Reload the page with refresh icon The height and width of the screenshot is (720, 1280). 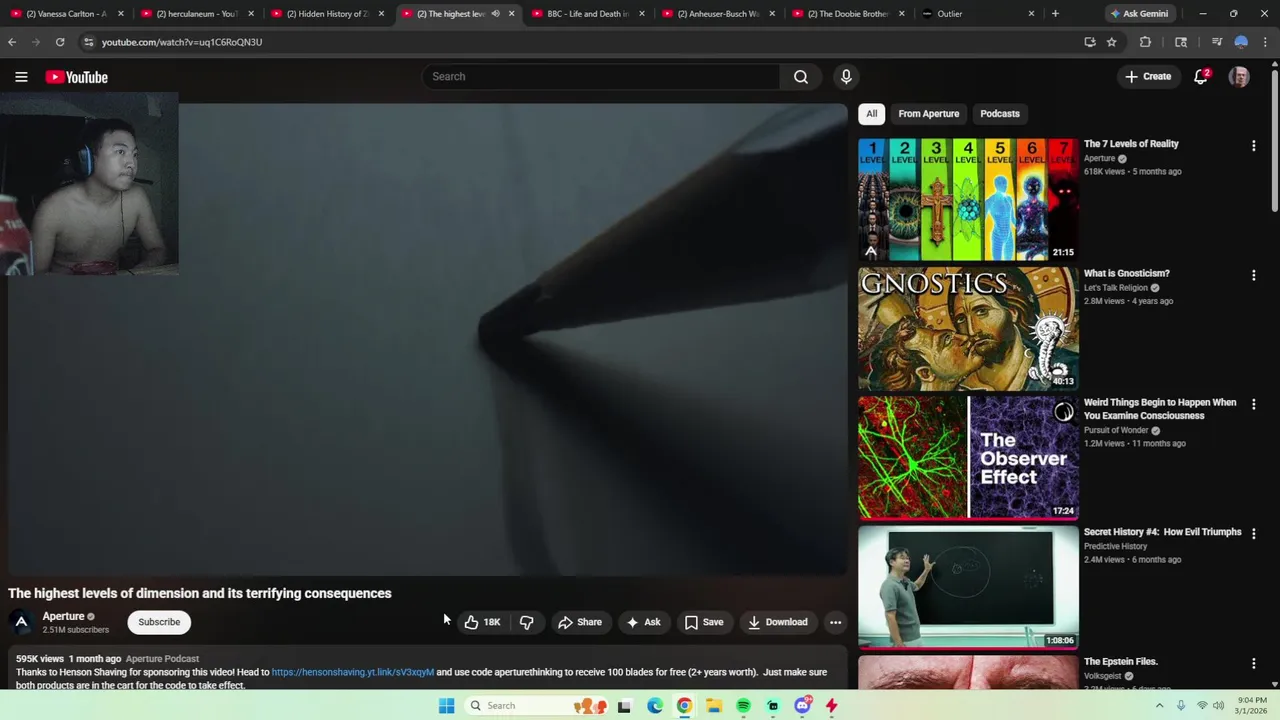pos(60,42)
